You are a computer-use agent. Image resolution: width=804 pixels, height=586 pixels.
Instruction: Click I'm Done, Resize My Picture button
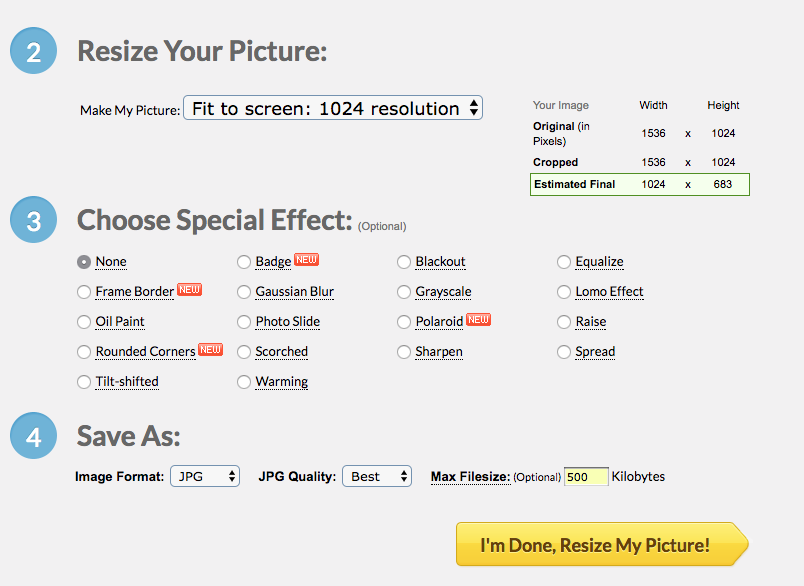point(595,545)
